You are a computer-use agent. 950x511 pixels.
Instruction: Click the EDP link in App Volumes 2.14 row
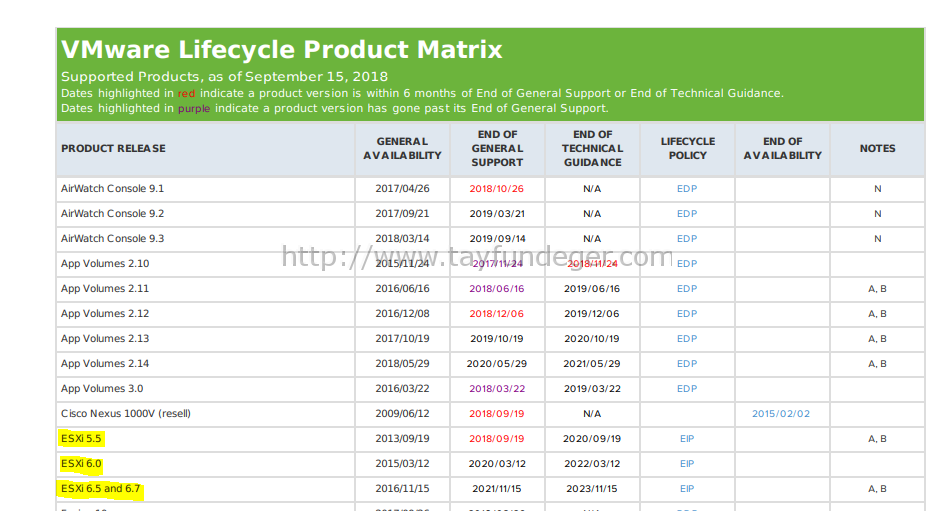[686, 364]
